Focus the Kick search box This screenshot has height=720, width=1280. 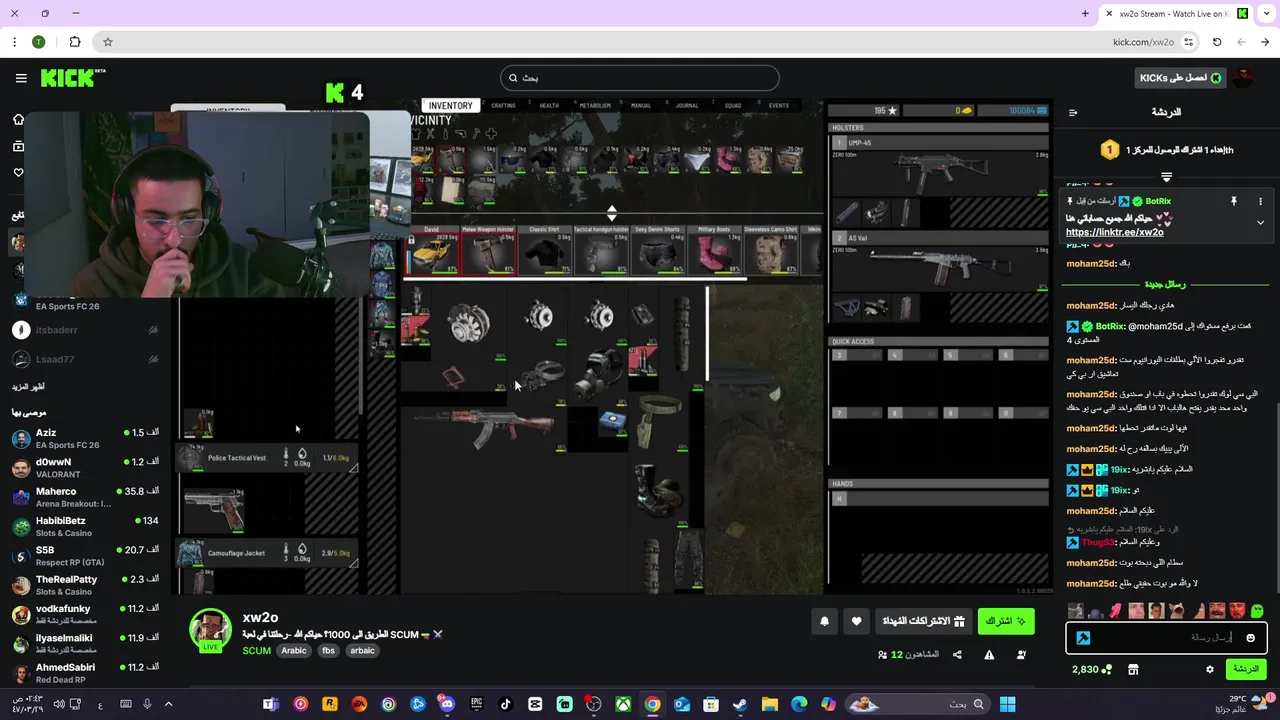click(640, 78)
